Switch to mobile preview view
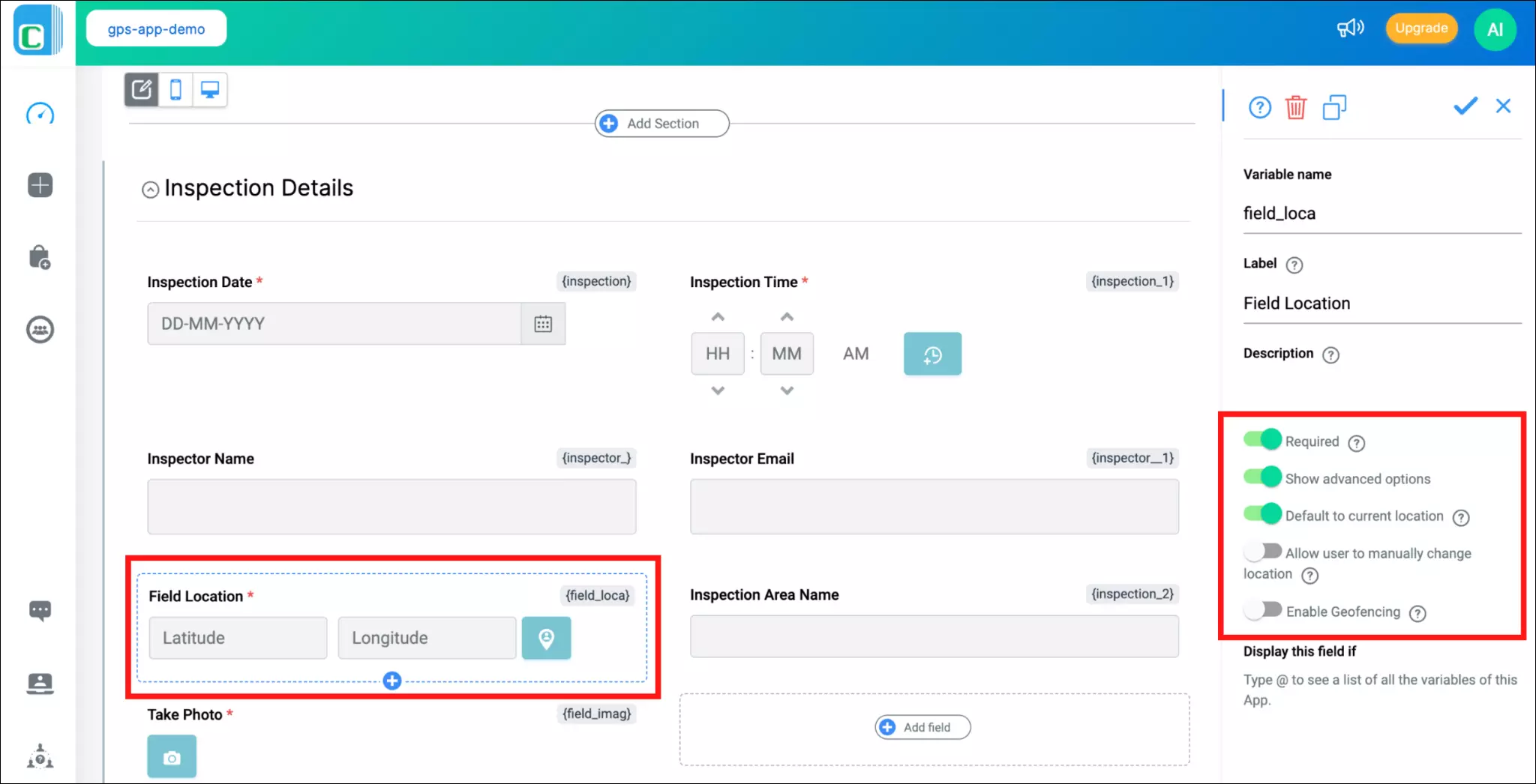 175,89
